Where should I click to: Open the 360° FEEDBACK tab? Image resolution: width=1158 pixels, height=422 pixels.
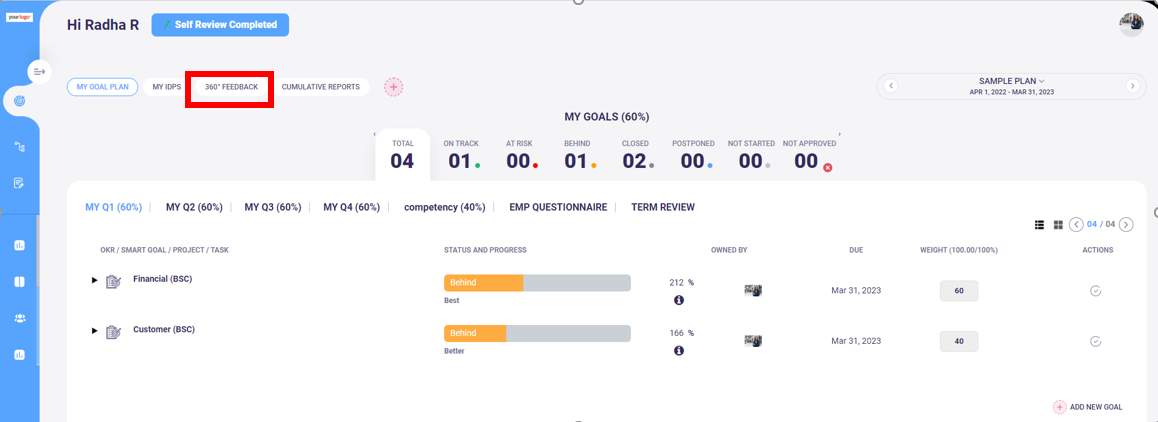tap(231, 87)
